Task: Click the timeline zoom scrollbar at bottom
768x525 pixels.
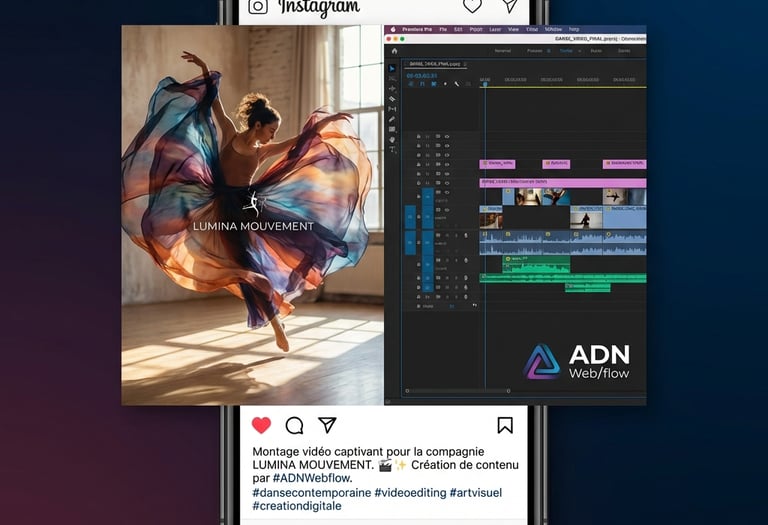Action: coord(457,391)
